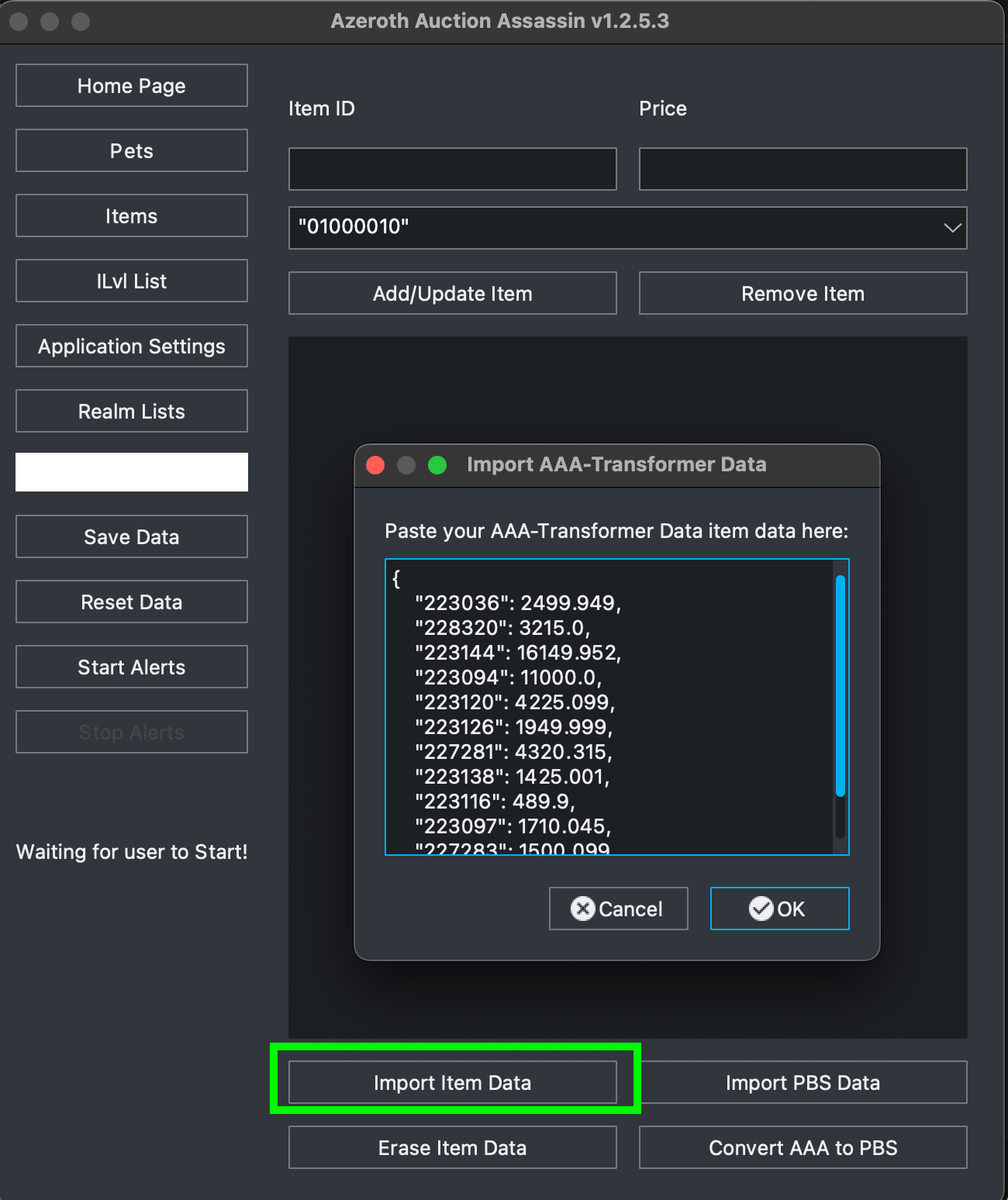Select the line "223120": 4225.099
1008x1200 pixels.
[515, 702]
